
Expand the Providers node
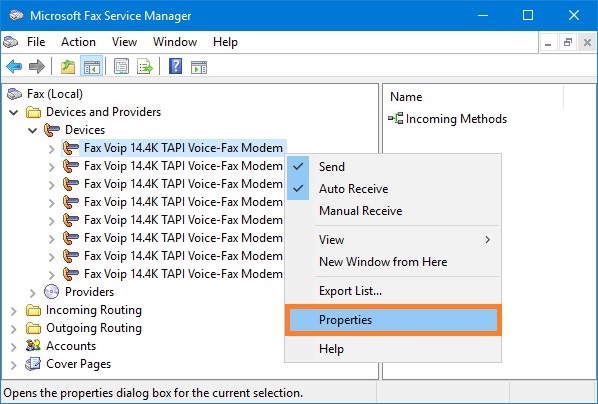tap(33, 293)
